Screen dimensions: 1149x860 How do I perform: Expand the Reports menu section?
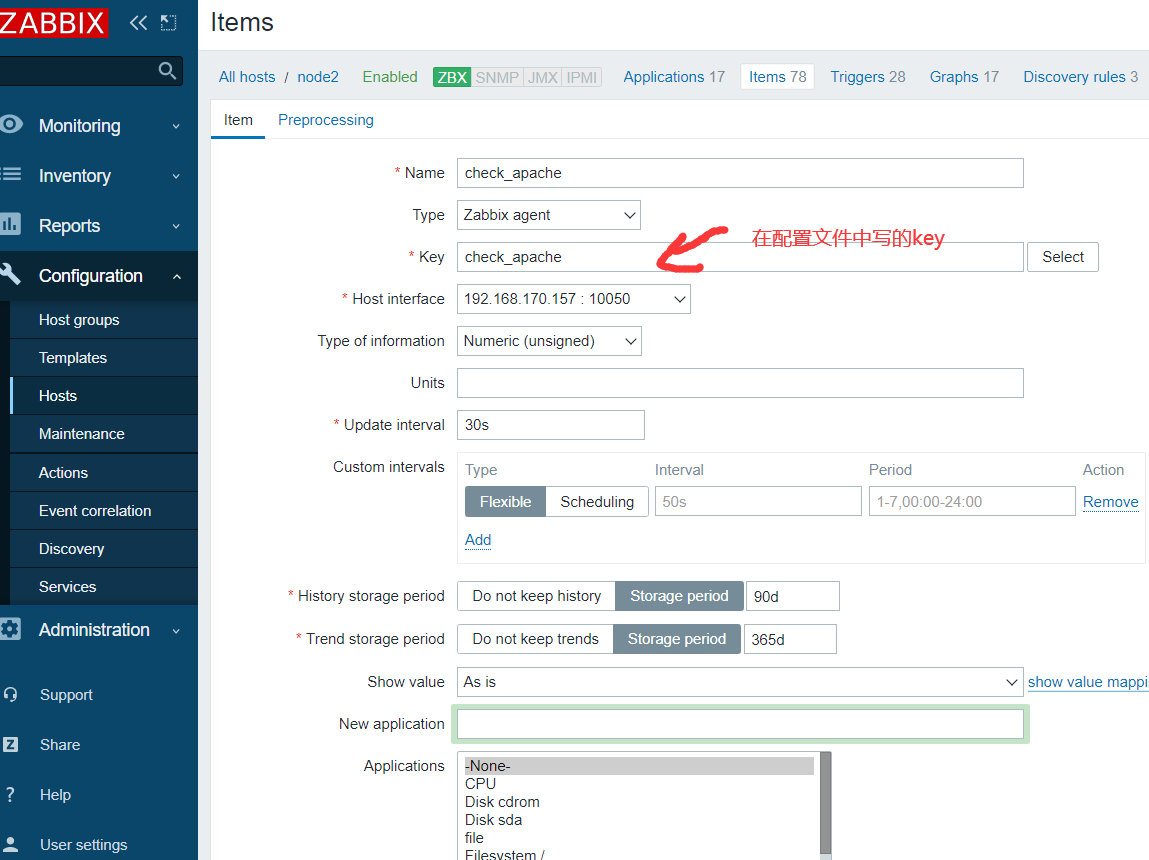point(99,226)
